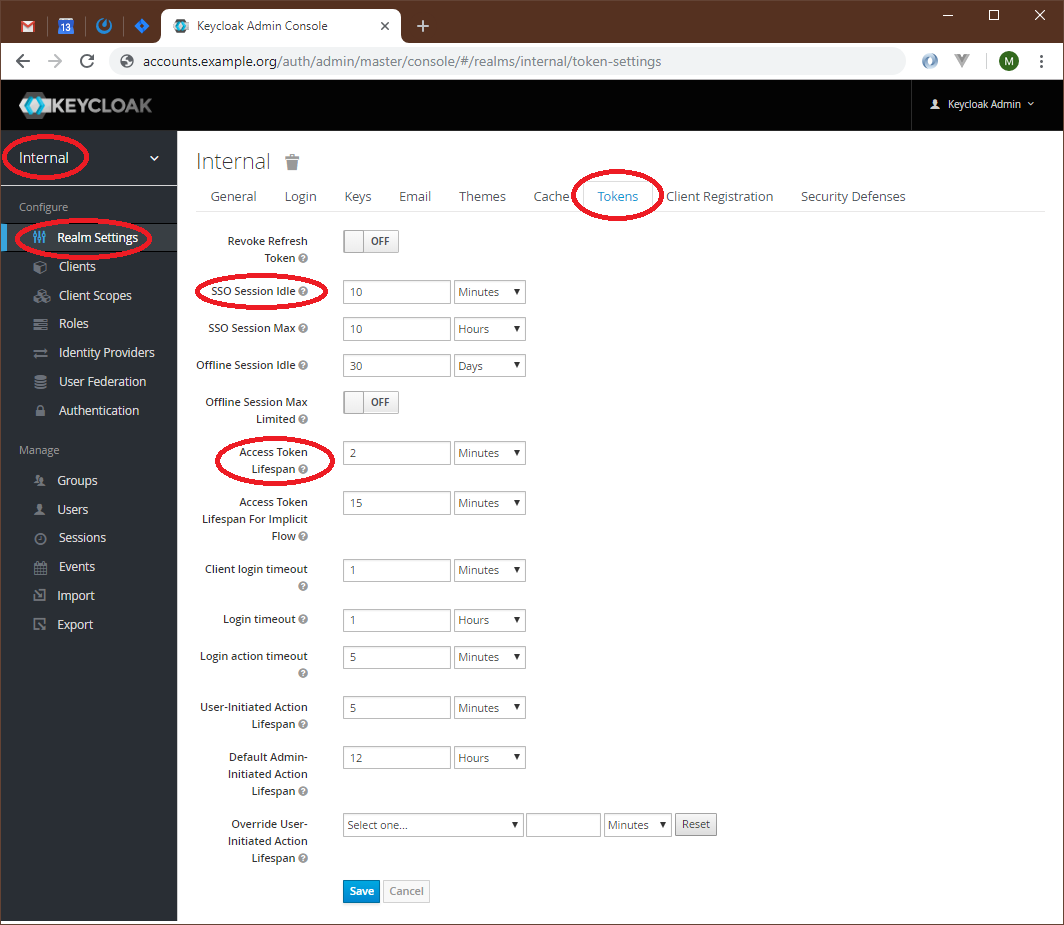Image resolution: width=1064 pixels, height=925 pixels.
Task: Show help tooltip for Offline Session Idle
Action: pyautogui.click(x=303, y=365)
